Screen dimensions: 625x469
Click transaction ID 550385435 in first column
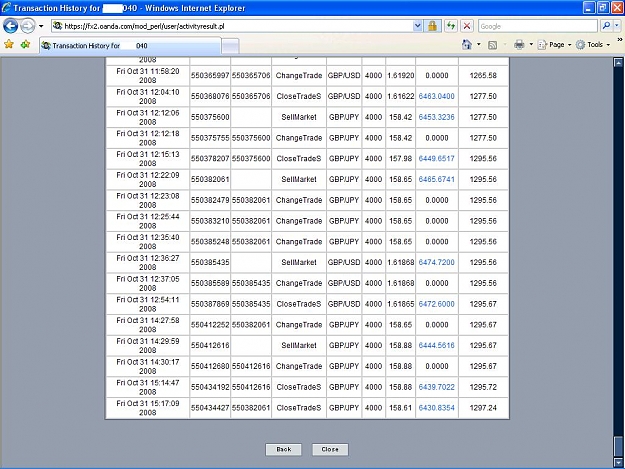tap(210, 262)
